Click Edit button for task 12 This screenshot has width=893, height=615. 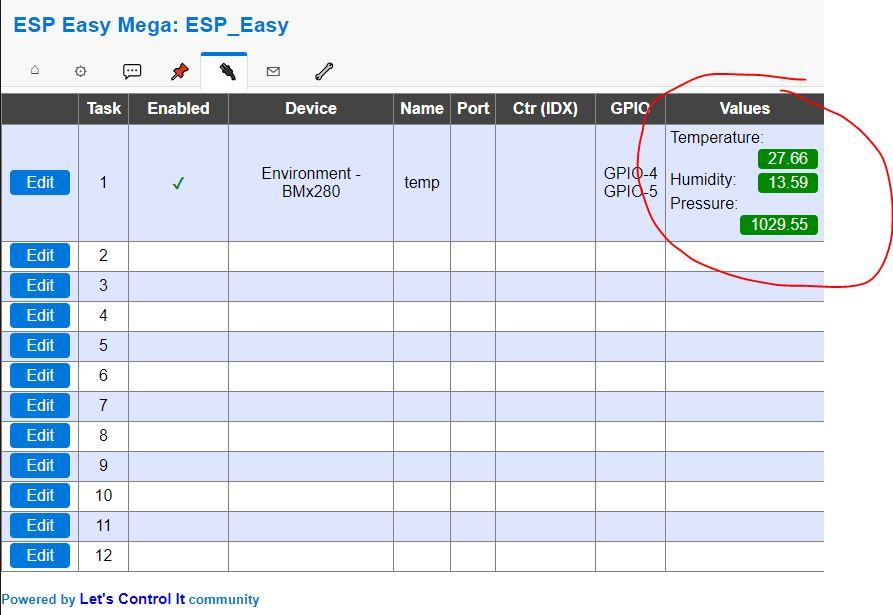click(40, 555)
